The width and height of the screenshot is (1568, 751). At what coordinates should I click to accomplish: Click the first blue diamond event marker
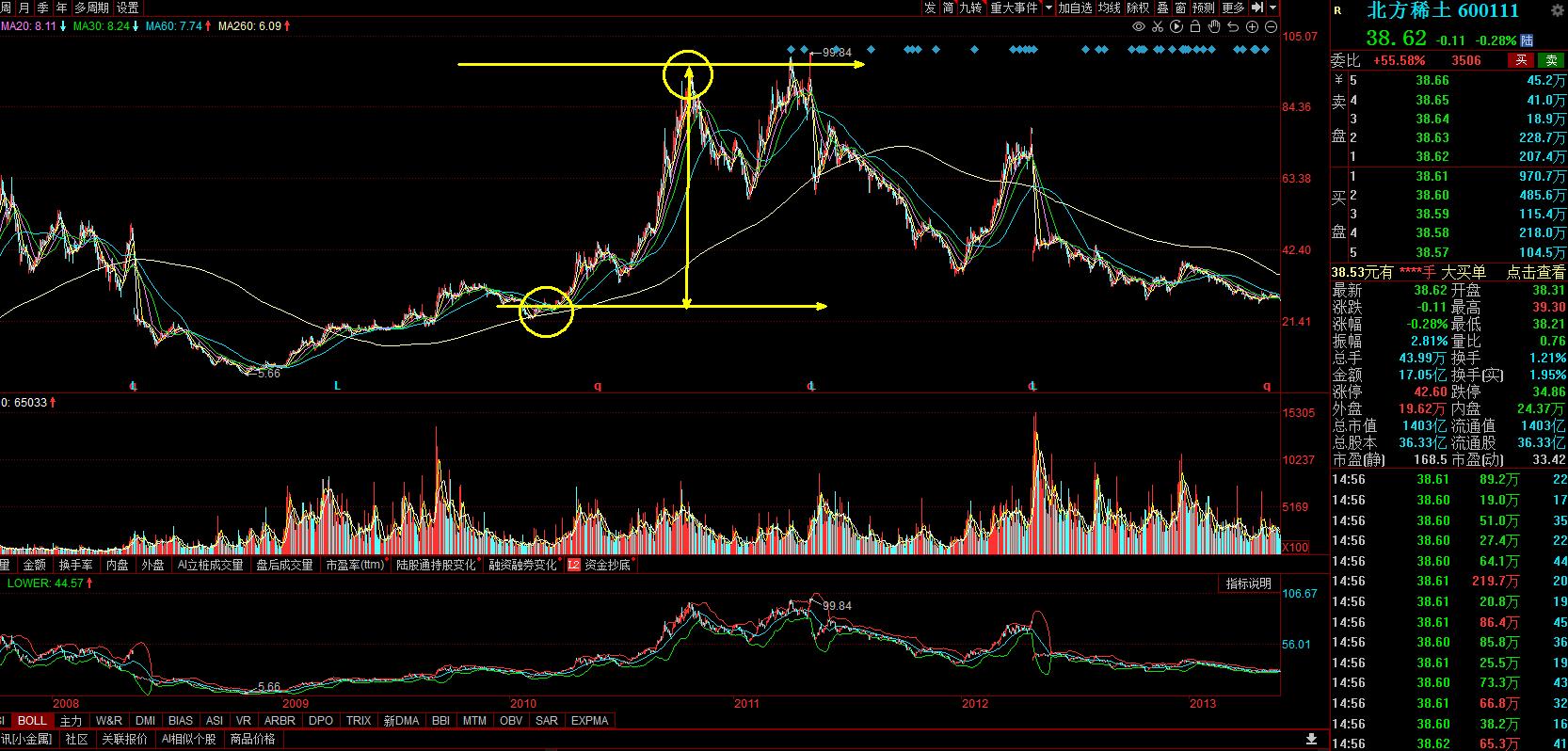point(791,49)
